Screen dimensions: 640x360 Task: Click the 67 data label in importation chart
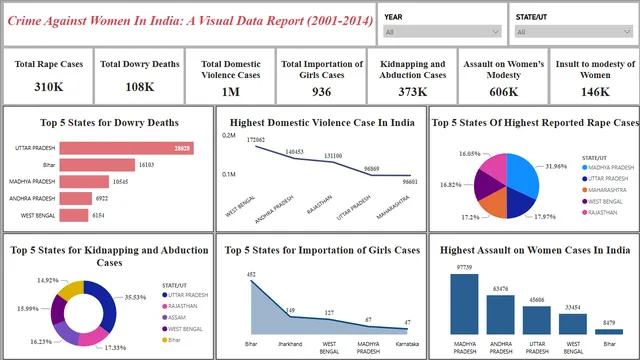coord(368,320)
